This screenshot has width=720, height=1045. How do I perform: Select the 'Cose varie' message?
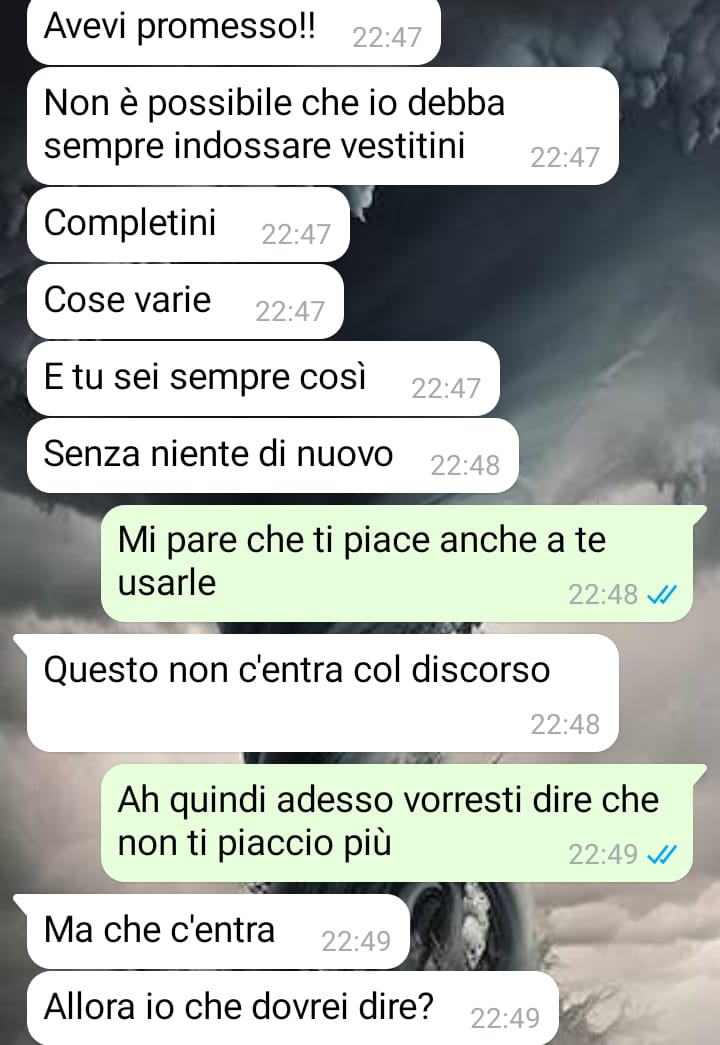185,301
